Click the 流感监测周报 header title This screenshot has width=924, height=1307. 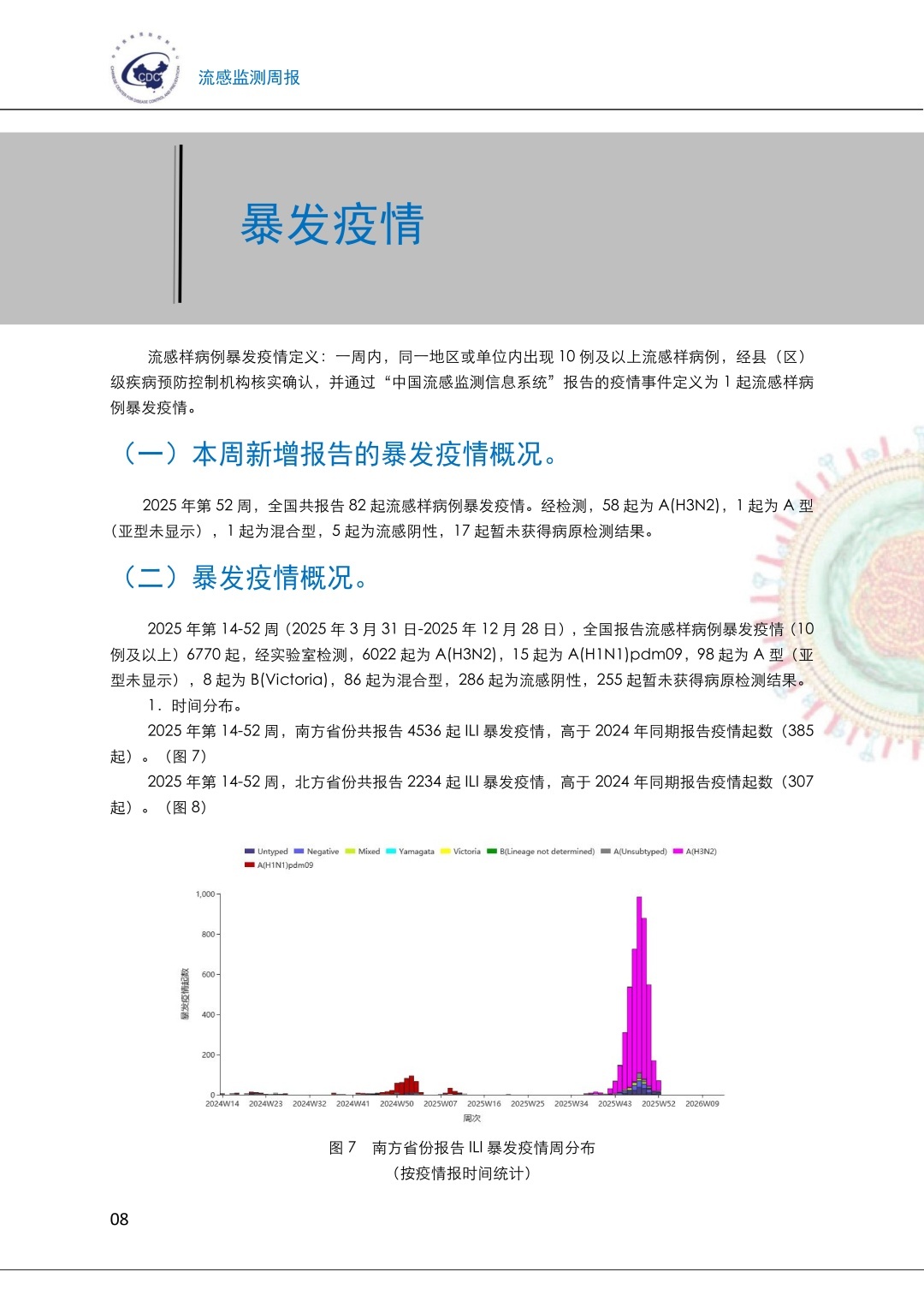(249, 78)
